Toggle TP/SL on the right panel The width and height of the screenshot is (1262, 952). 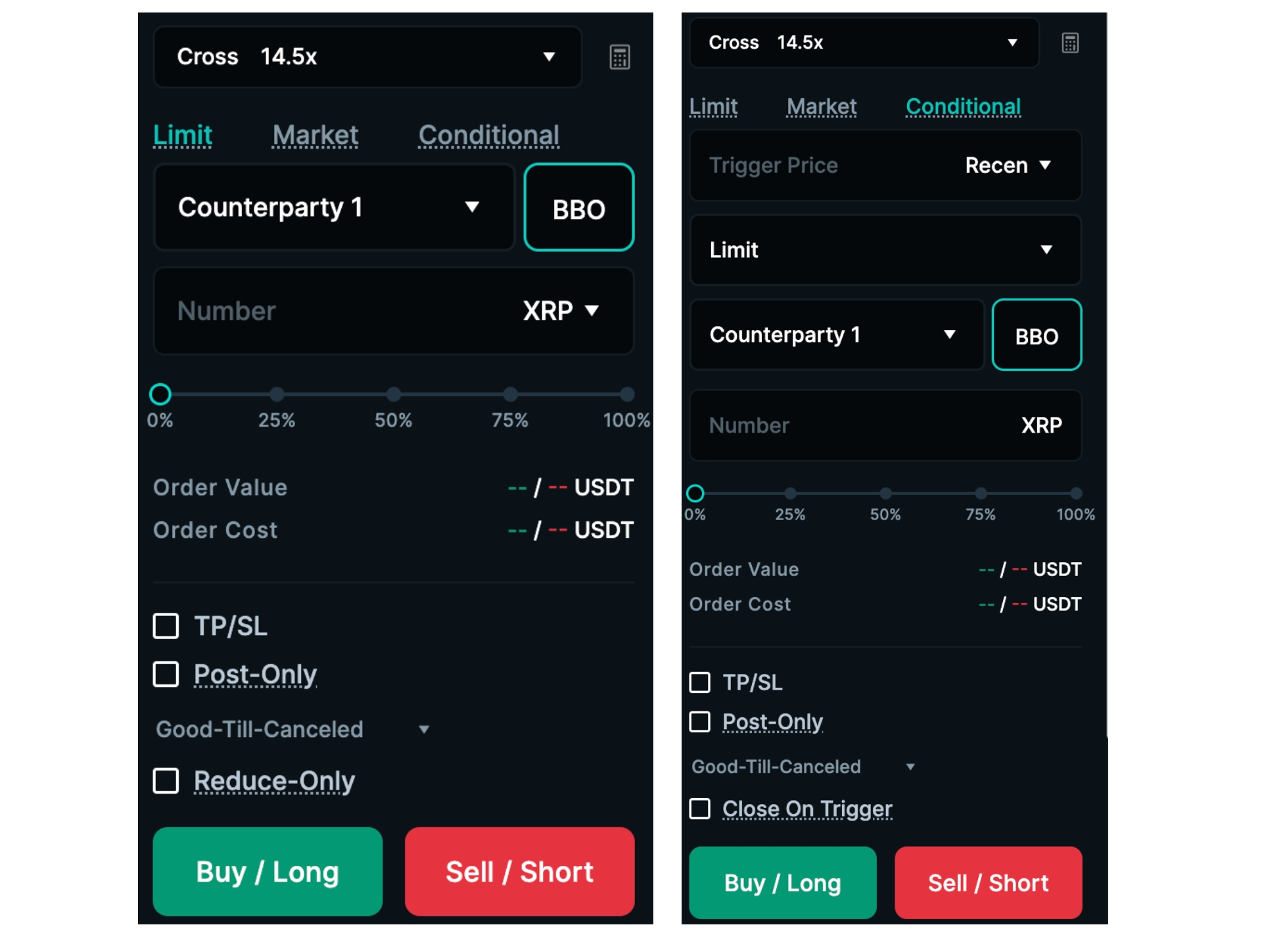tap(699, 682)
